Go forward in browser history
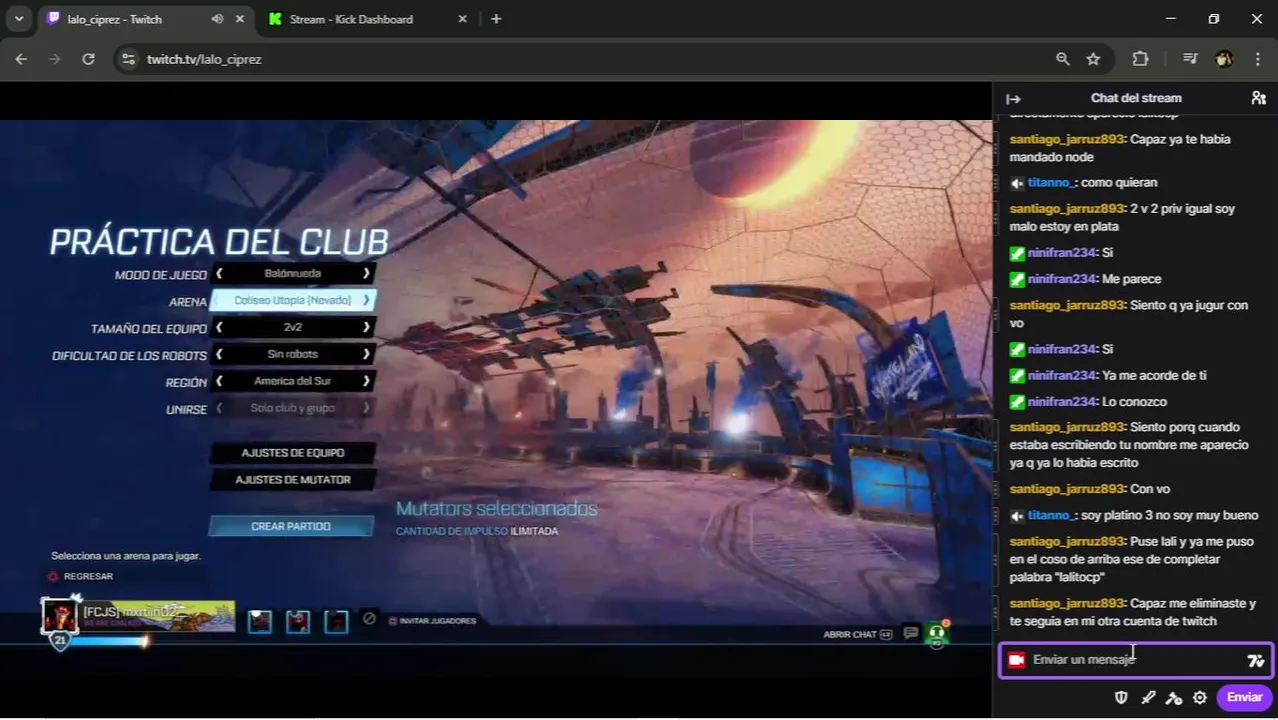This screenshot has height=720, width=1278. tap(55, 59)
